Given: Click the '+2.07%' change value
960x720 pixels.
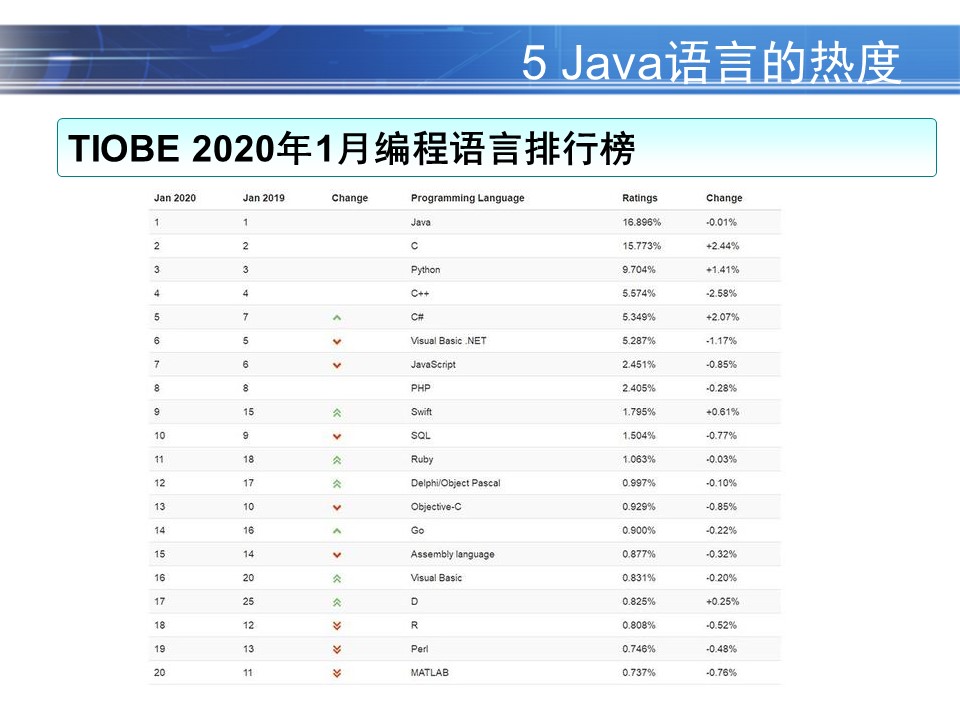Looking at the screenshot, I should pos(722,317).
